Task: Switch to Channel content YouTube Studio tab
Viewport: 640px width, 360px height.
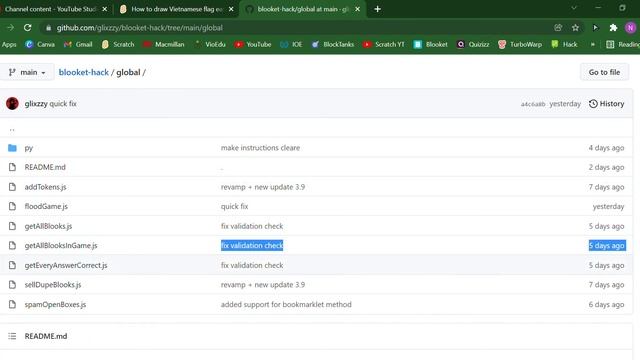Action: click(50, 9)
